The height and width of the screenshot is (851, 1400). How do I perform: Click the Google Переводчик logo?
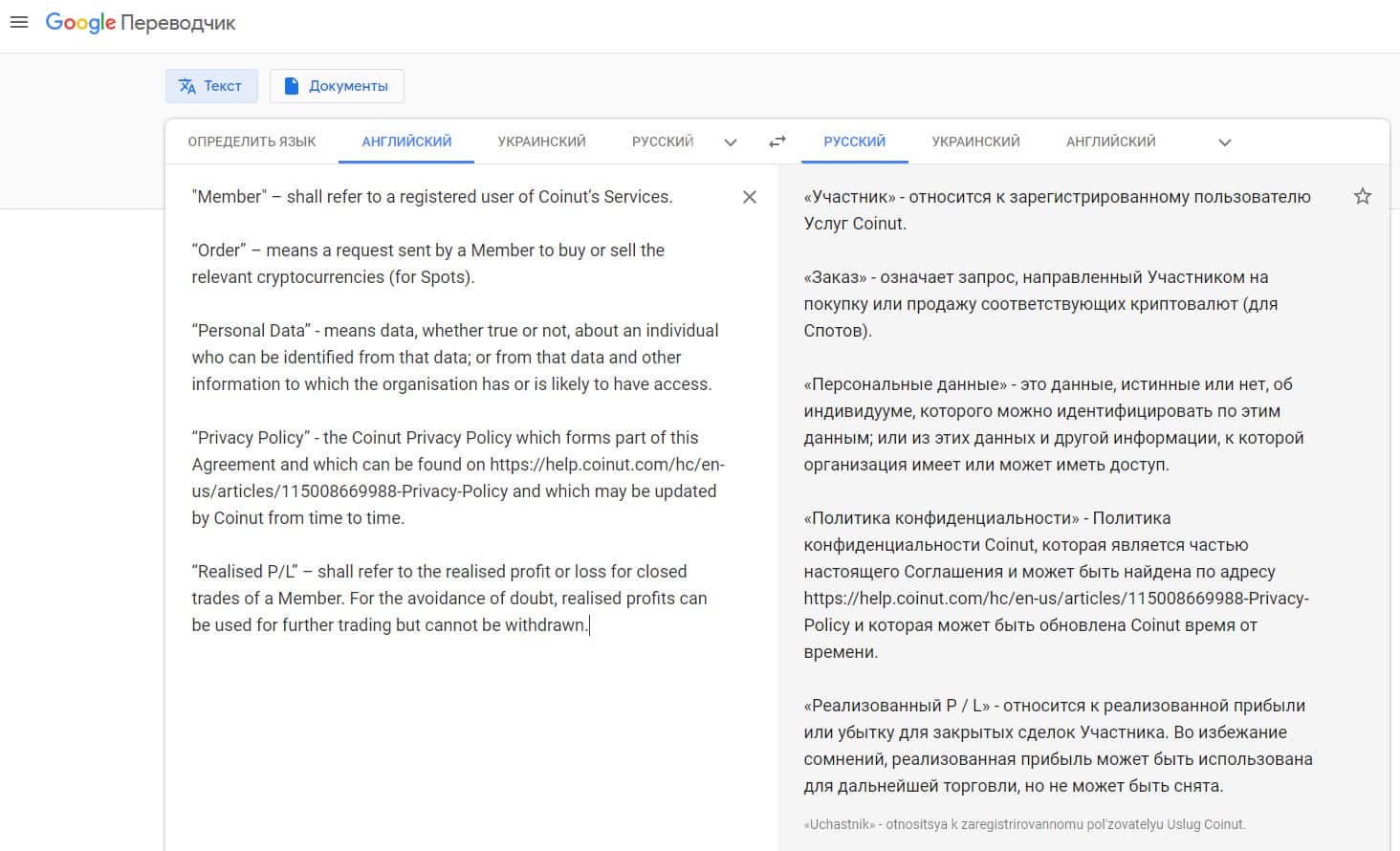click(x=141, y=23)
